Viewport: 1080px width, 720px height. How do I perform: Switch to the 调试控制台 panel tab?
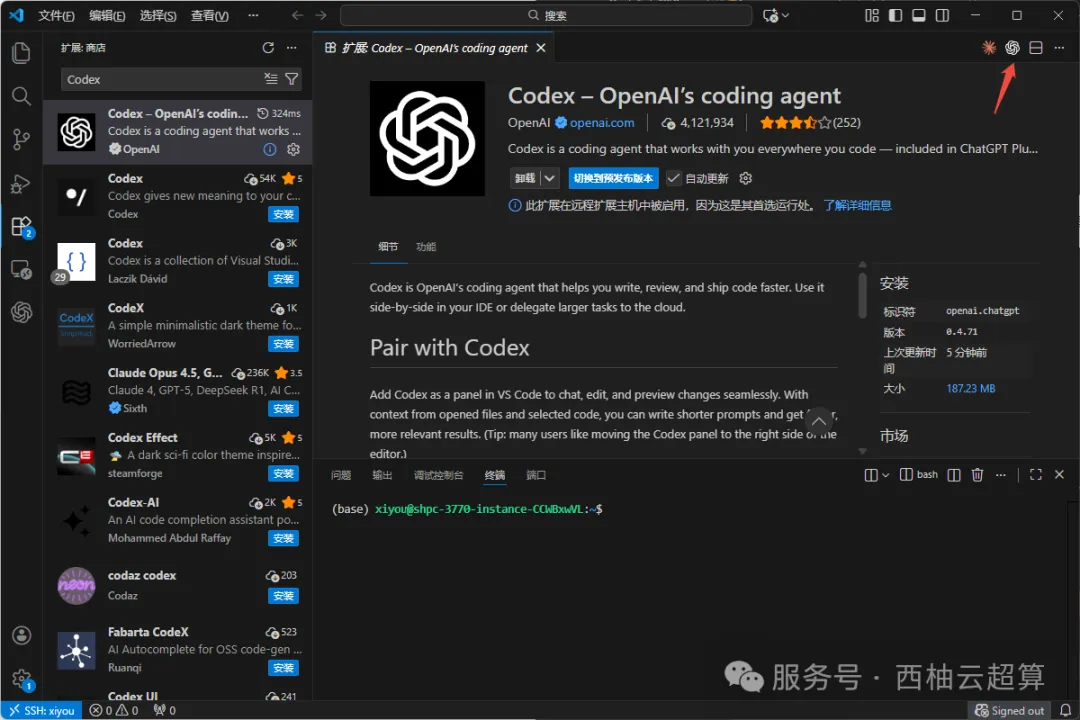(439, 475)
